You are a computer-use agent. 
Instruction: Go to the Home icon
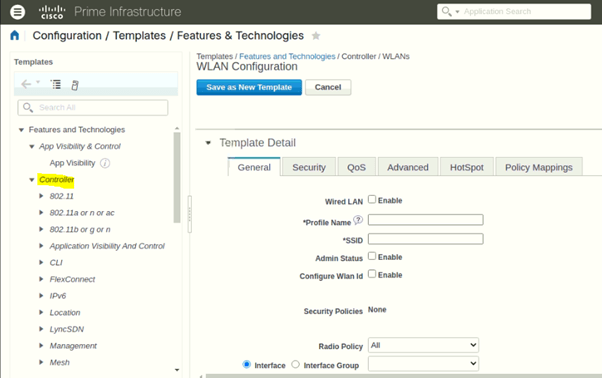click(x=15, y=35)
